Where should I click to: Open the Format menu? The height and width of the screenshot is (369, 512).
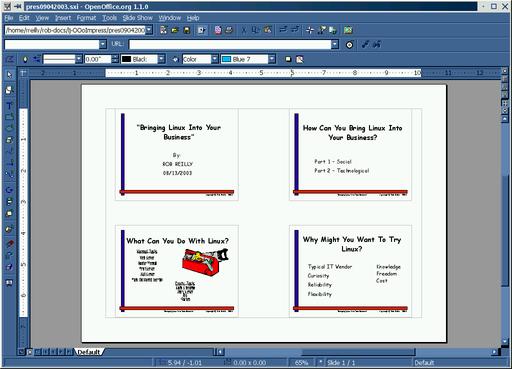tap(86, 18)
